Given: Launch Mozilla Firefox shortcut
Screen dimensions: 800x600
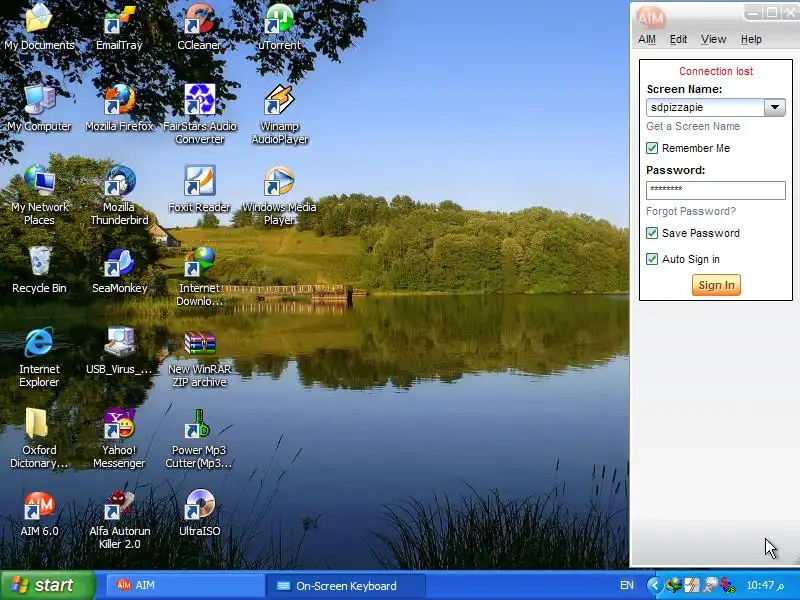Looking at the screenshot, I should click(119, 108).
